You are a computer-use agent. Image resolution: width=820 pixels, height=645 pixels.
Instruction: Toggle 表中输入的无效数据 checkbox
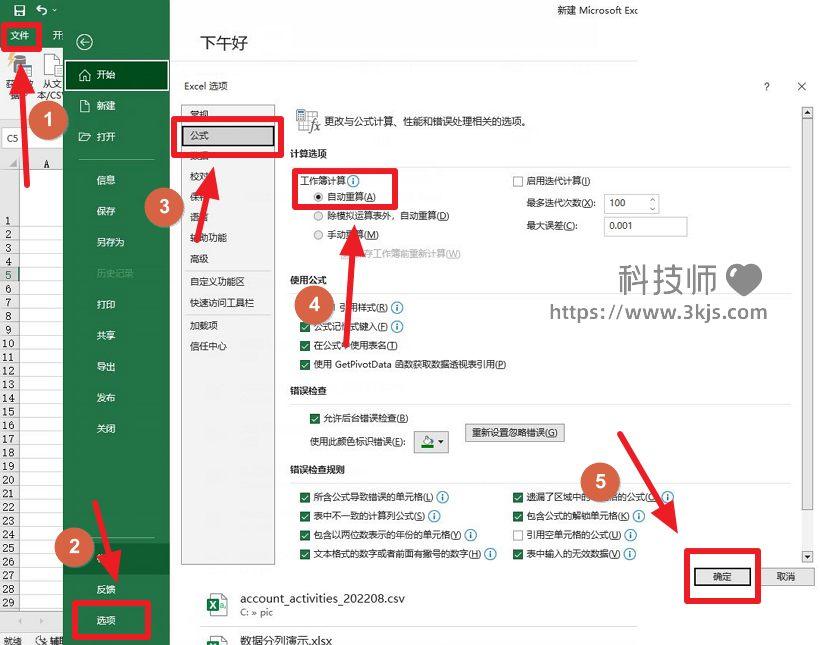[x=518, y=554]
